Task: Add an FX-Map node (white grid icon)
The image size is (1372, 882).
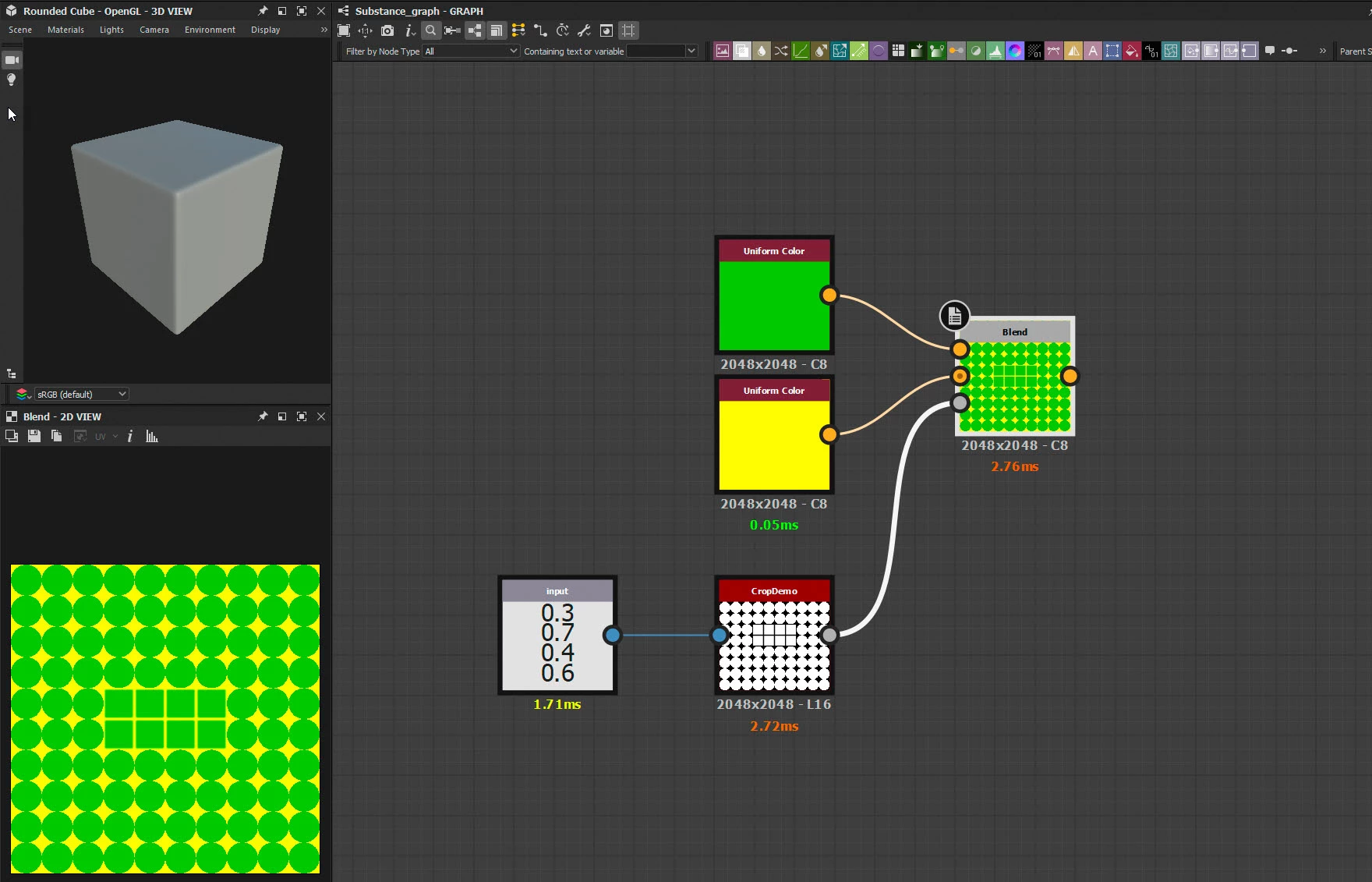Action: [x=898, y=51]
